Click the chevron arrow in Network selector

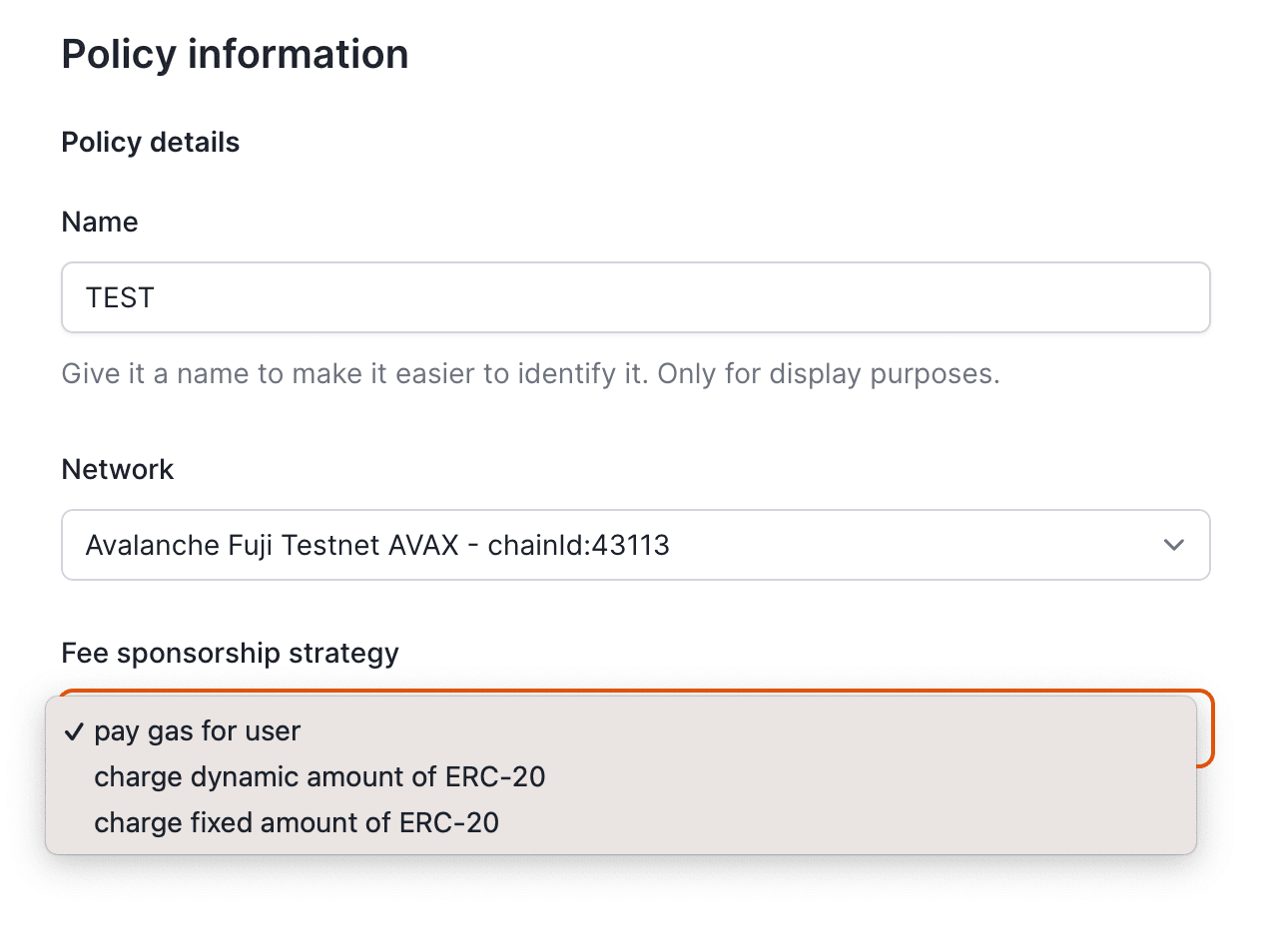click(x=1174, y=545)
